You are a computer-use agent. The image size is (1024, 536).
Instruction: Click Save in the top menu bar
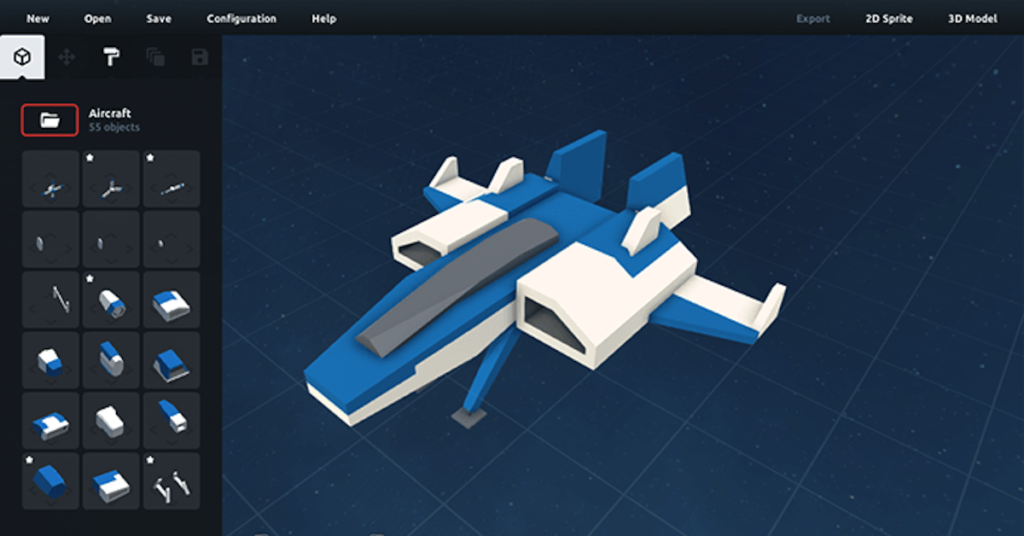point(159,18)
